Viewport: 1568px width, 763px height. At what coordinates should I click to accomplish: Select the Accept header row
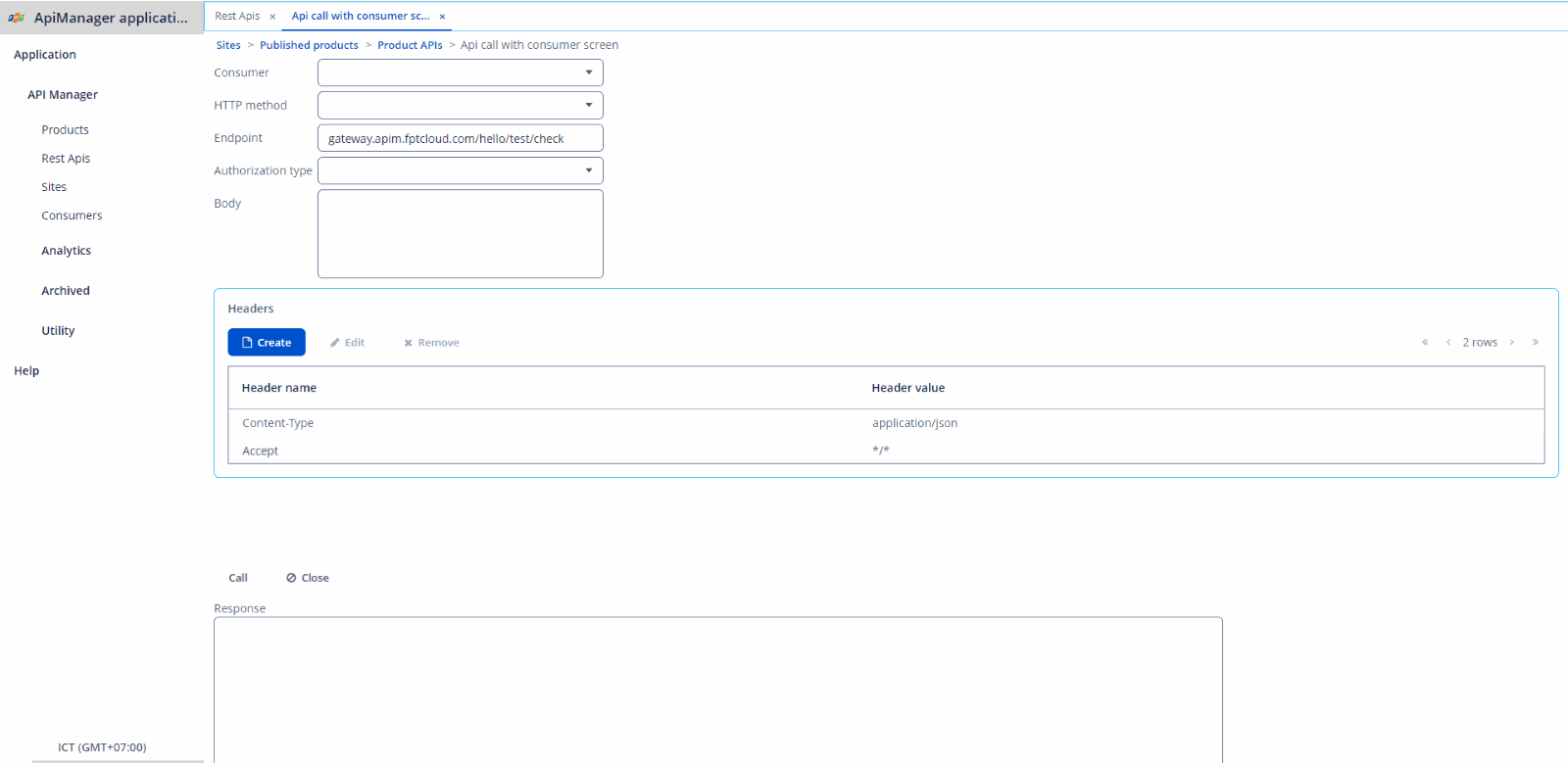886,451
